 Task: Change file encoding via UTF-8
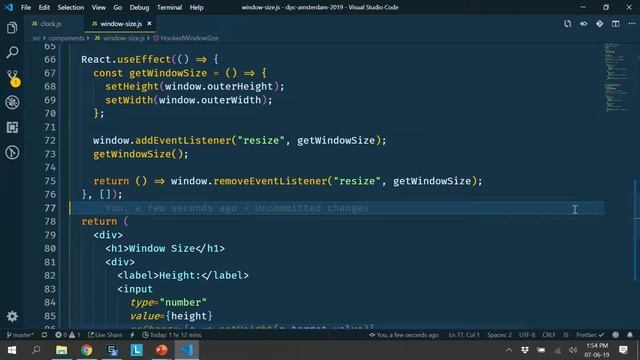[x=527, y=335]
